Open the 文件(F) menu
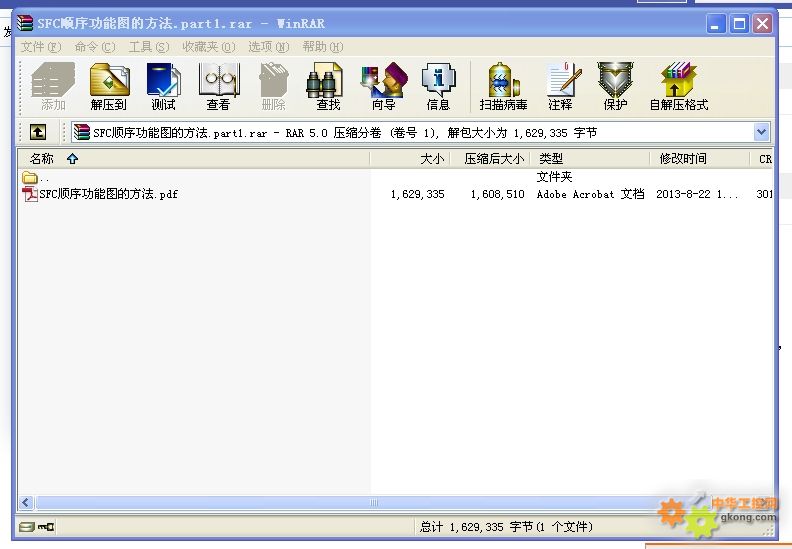This screenshot has width=792, height=549. coord(41,47)
